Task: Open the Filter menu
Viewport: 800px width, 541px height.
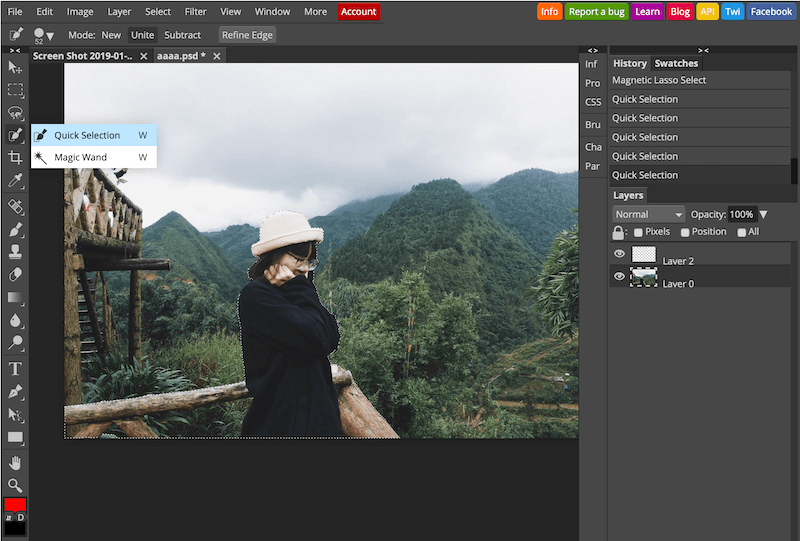Action: 195,11
